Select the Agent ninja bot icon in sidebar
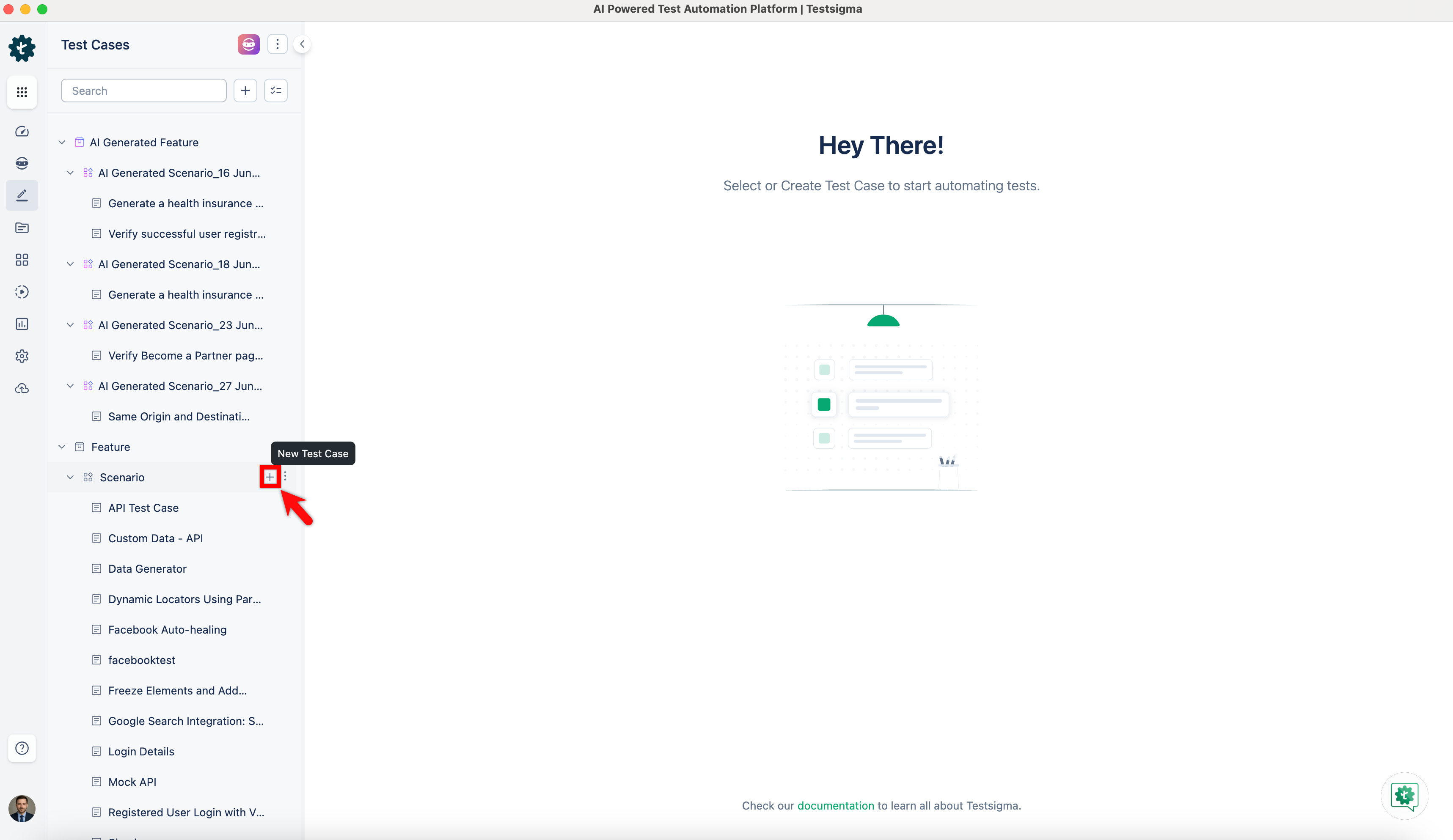Viewport: 1453px width, 840px height. point(22,163)
